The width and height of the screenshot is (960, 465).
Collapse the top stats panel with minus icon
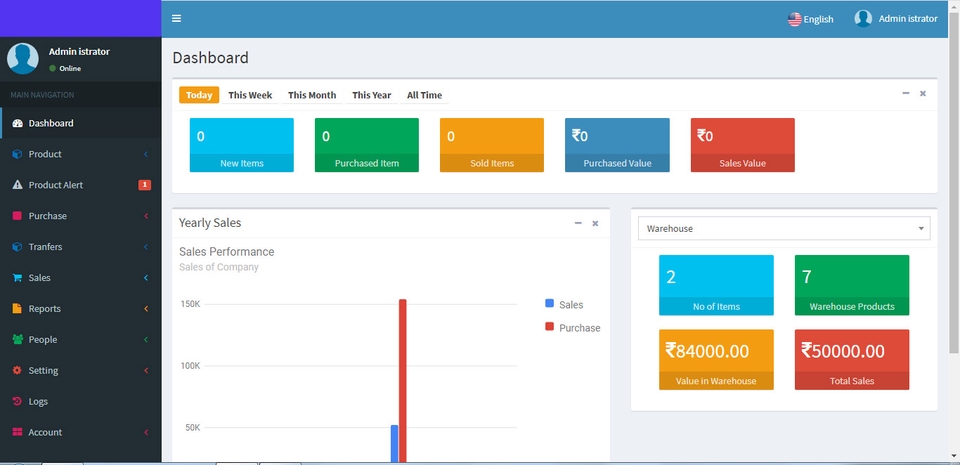tap(906, 93)
